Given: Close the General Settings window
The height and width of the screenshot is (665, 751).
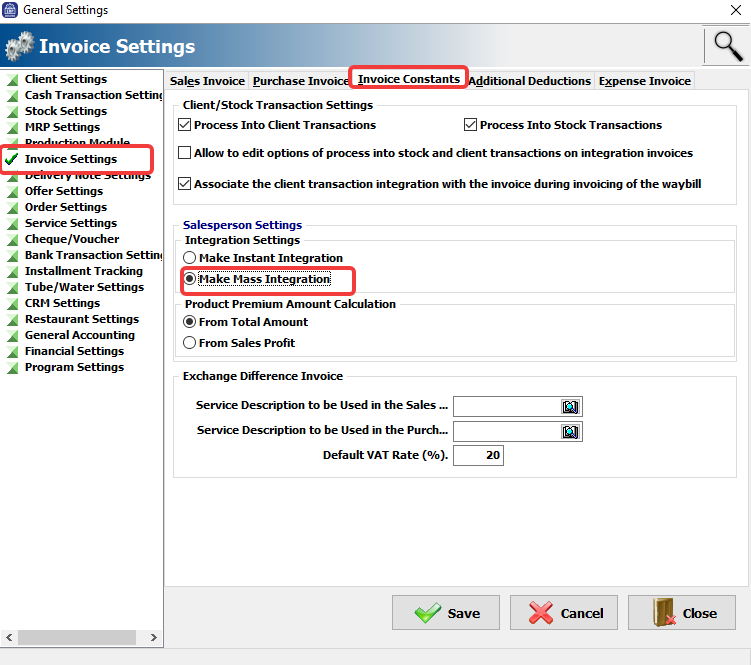Looking at the screenshot, I should pos(736,10).
